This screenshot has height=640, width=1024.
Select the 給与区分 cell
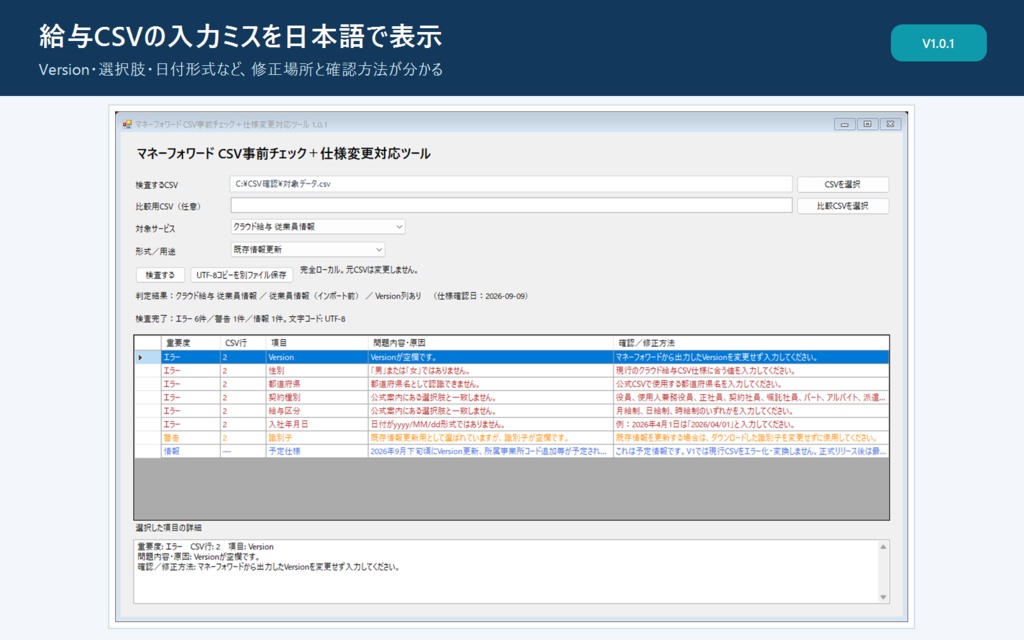point(317,411)
